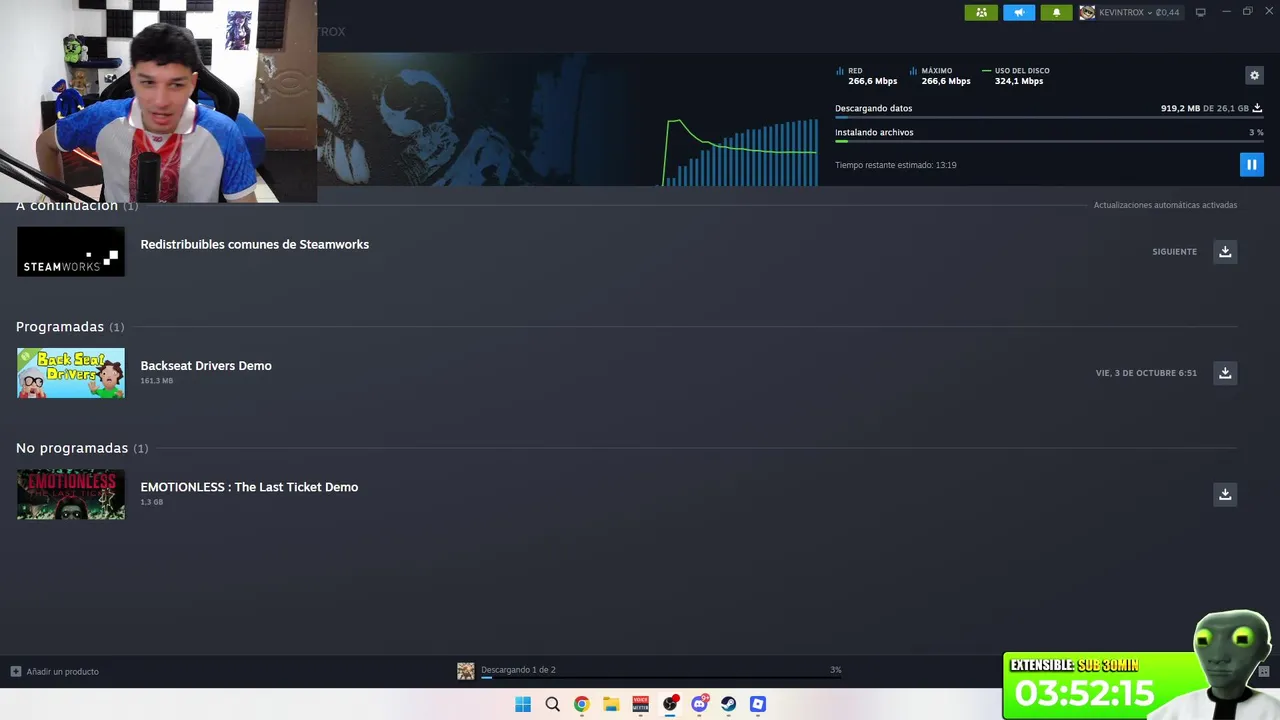
Task: Click the RED 266,6 Mbps legend
Action: (x=867, y=76)
